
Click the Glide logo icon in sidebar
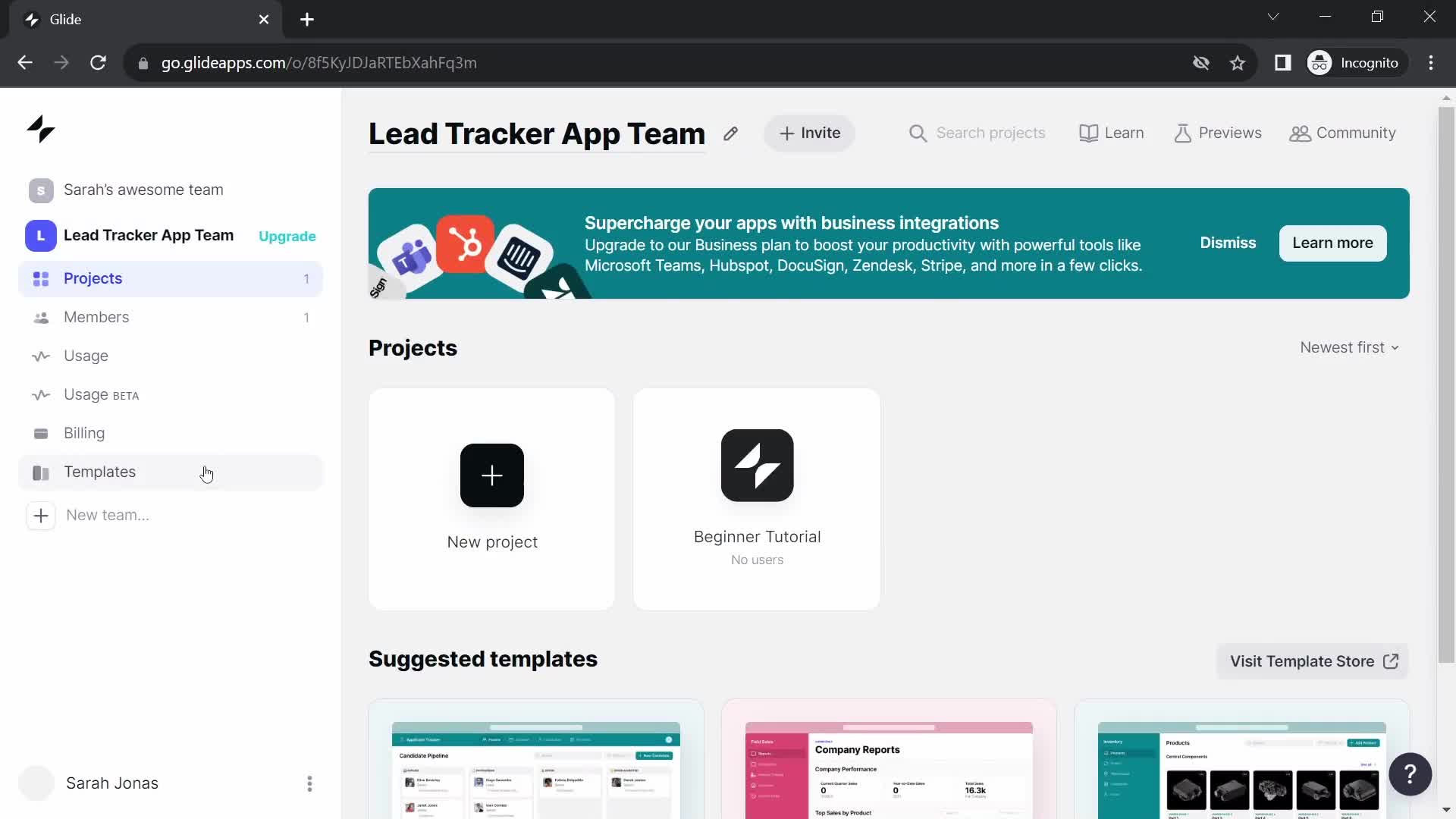40,128
